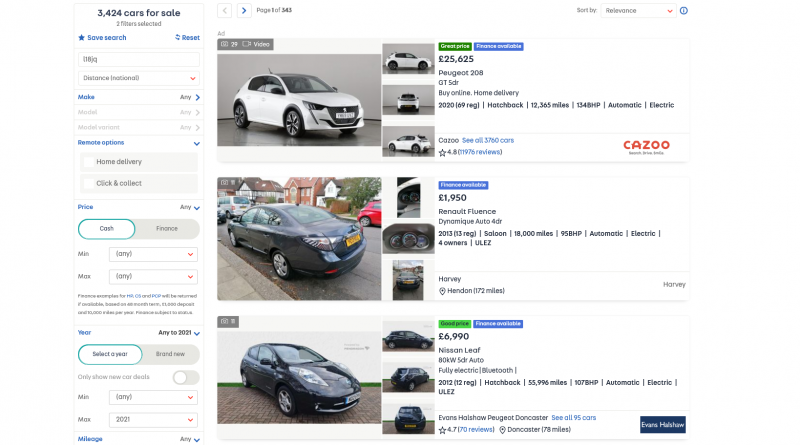Go to the previous results page arrow

[x=224, y=10]
